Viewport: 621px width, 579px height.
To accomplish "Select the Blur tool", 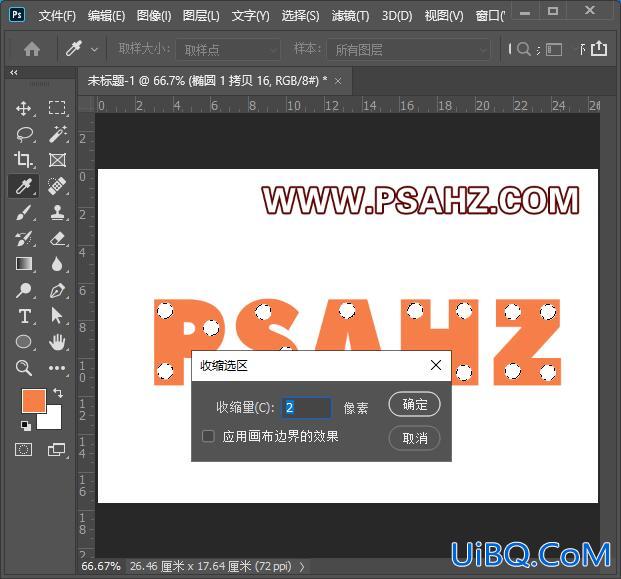I will [57, 264].
